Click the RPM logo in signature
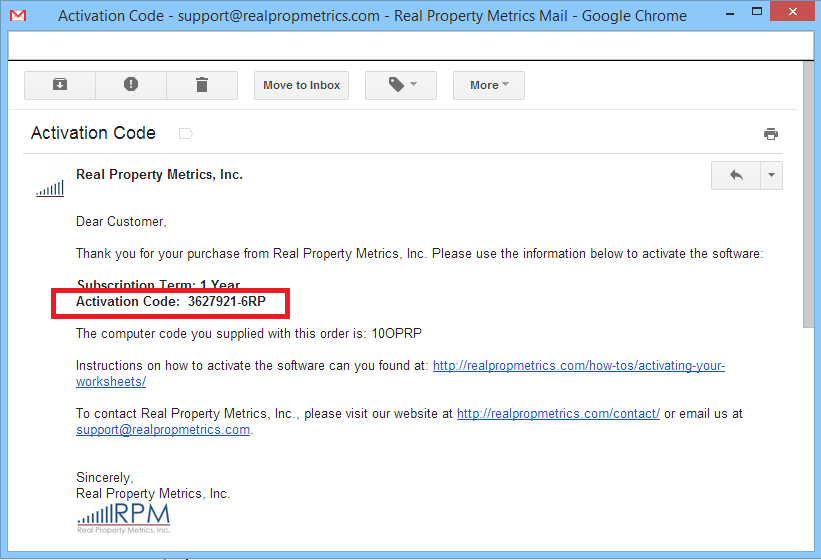This screenshot has width=821, height=560. (124, 519)
